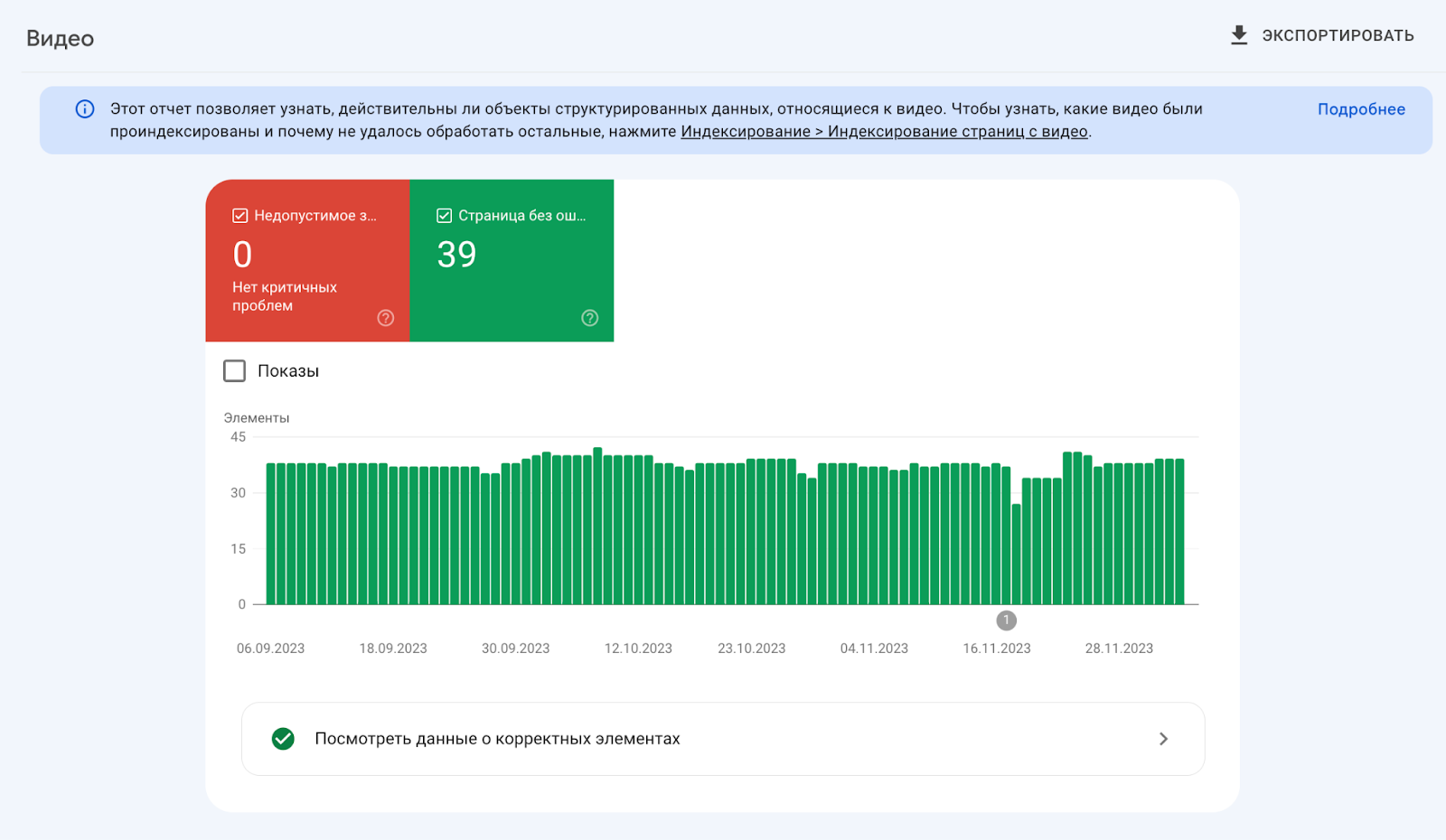
Task: Click the annotation marker 1 on the timeline
Action: click(x=1007, y=621)
